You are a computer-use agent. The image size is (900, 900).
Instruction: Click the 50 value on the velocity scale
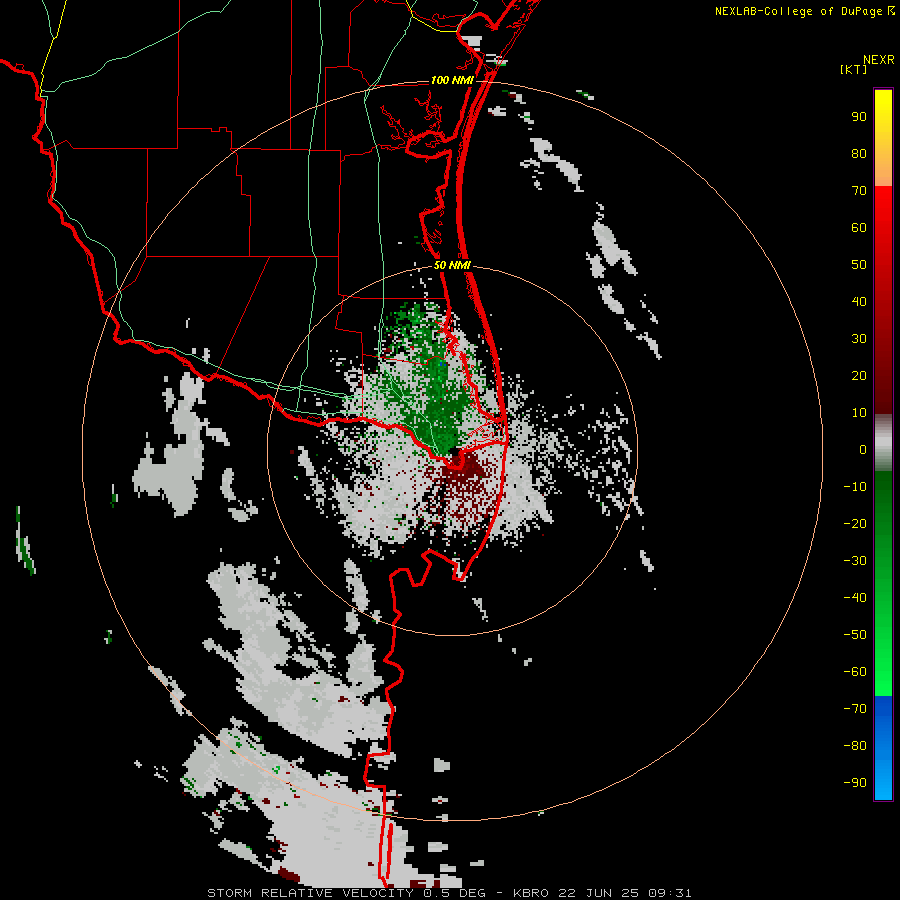(859, 265)
